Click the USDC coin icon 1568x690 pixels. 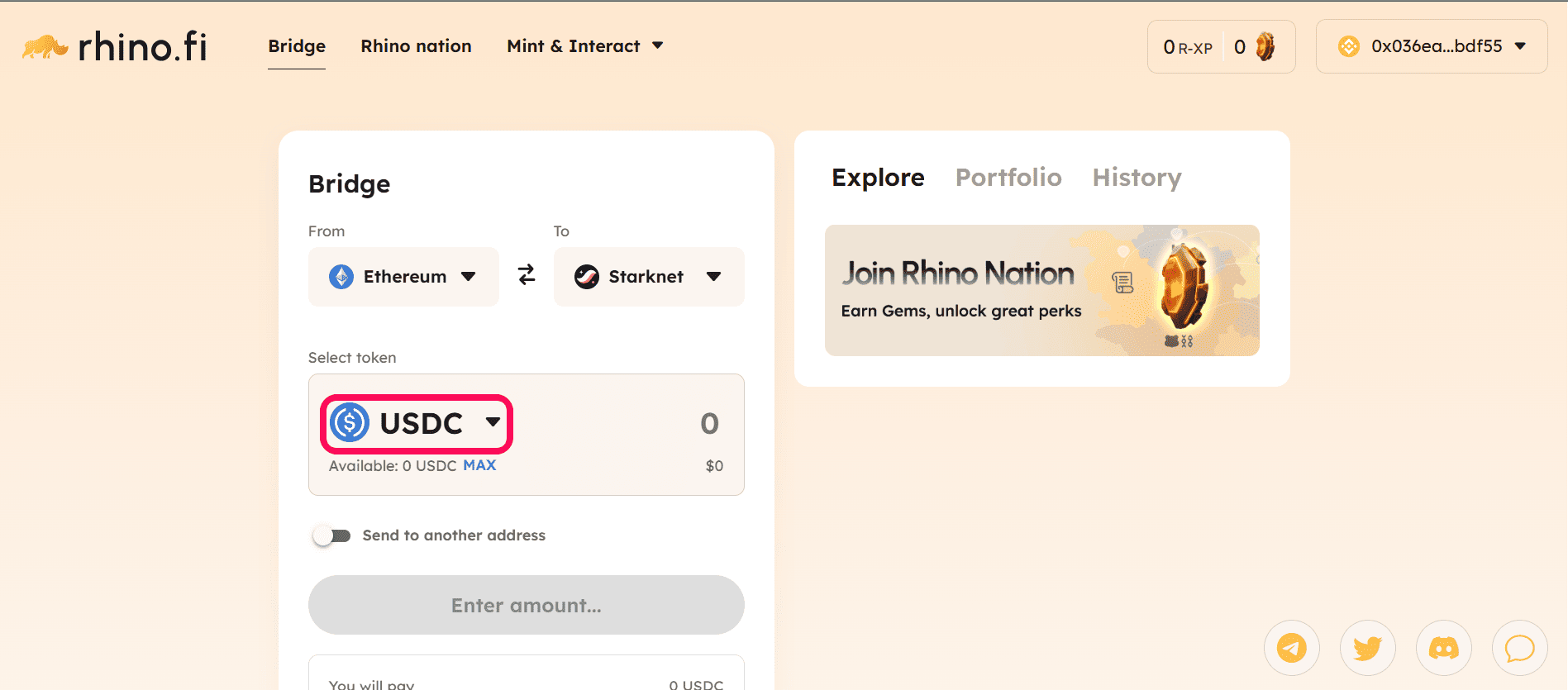(x=350, y=423)
